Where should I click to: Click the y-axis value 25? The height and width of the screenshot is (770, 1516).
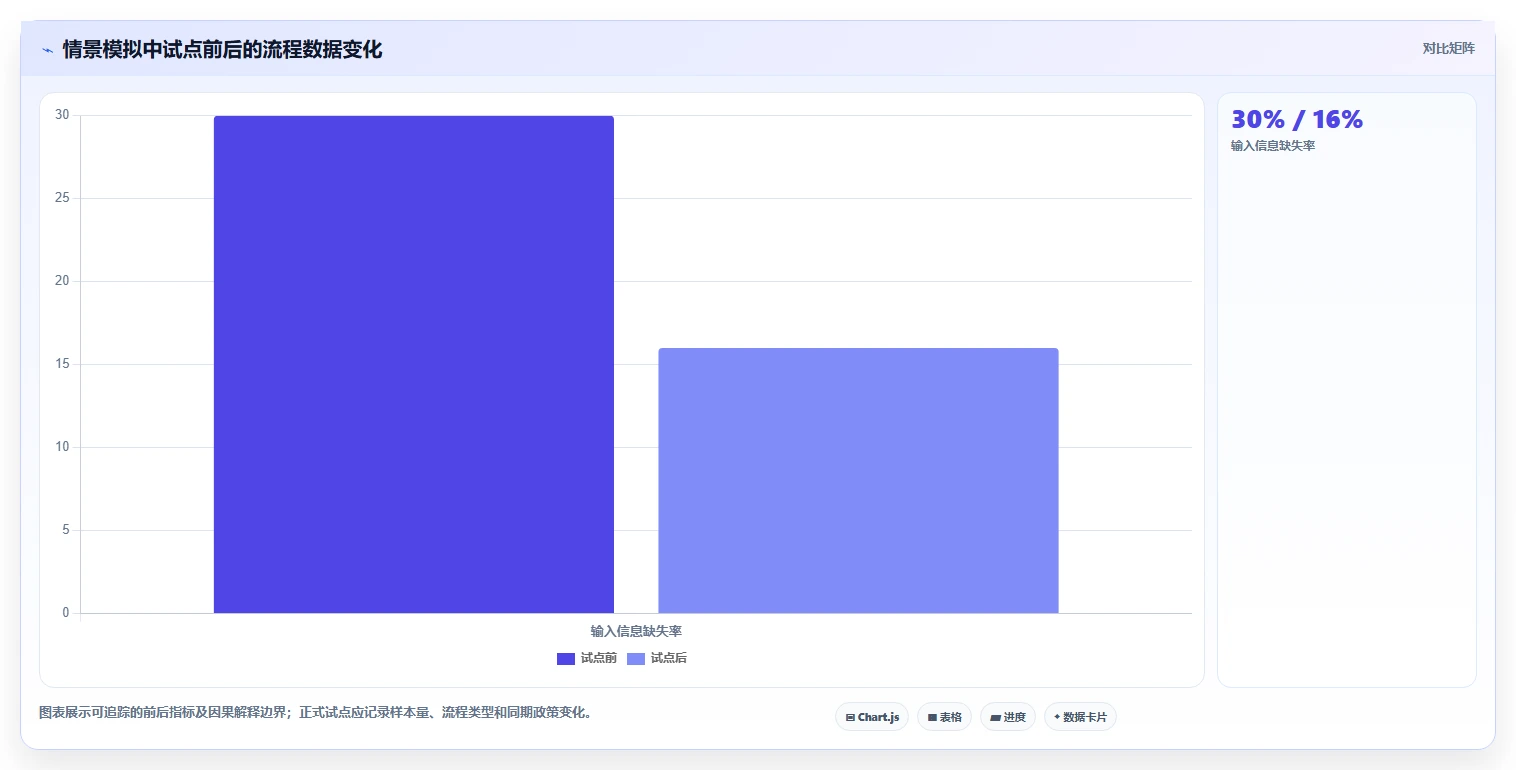[62, 198]
